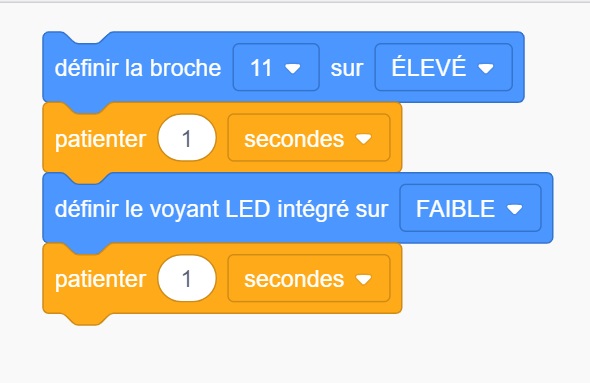Screen dimensions: 590x383
Task: Click the arrow beside FAIBLE
Action: pyautogui.click(x=515, y=209)
